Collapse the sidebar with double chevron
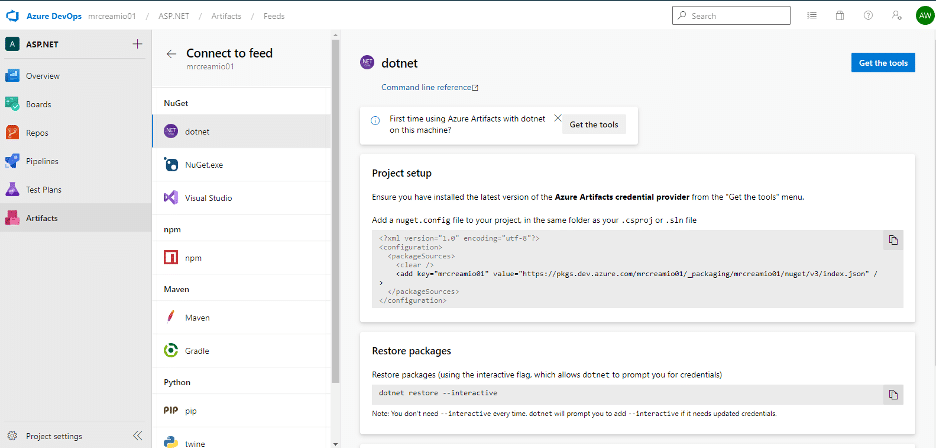 138,435
